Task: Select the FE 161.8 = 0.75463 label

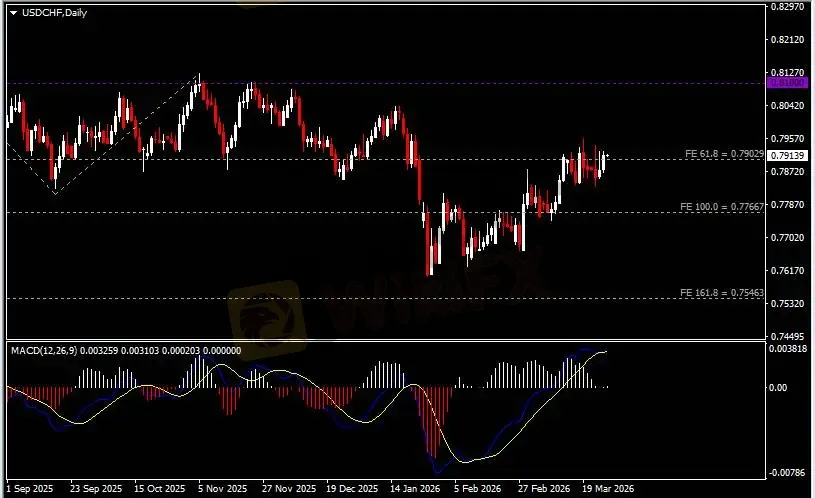Action: coord(722,292)
